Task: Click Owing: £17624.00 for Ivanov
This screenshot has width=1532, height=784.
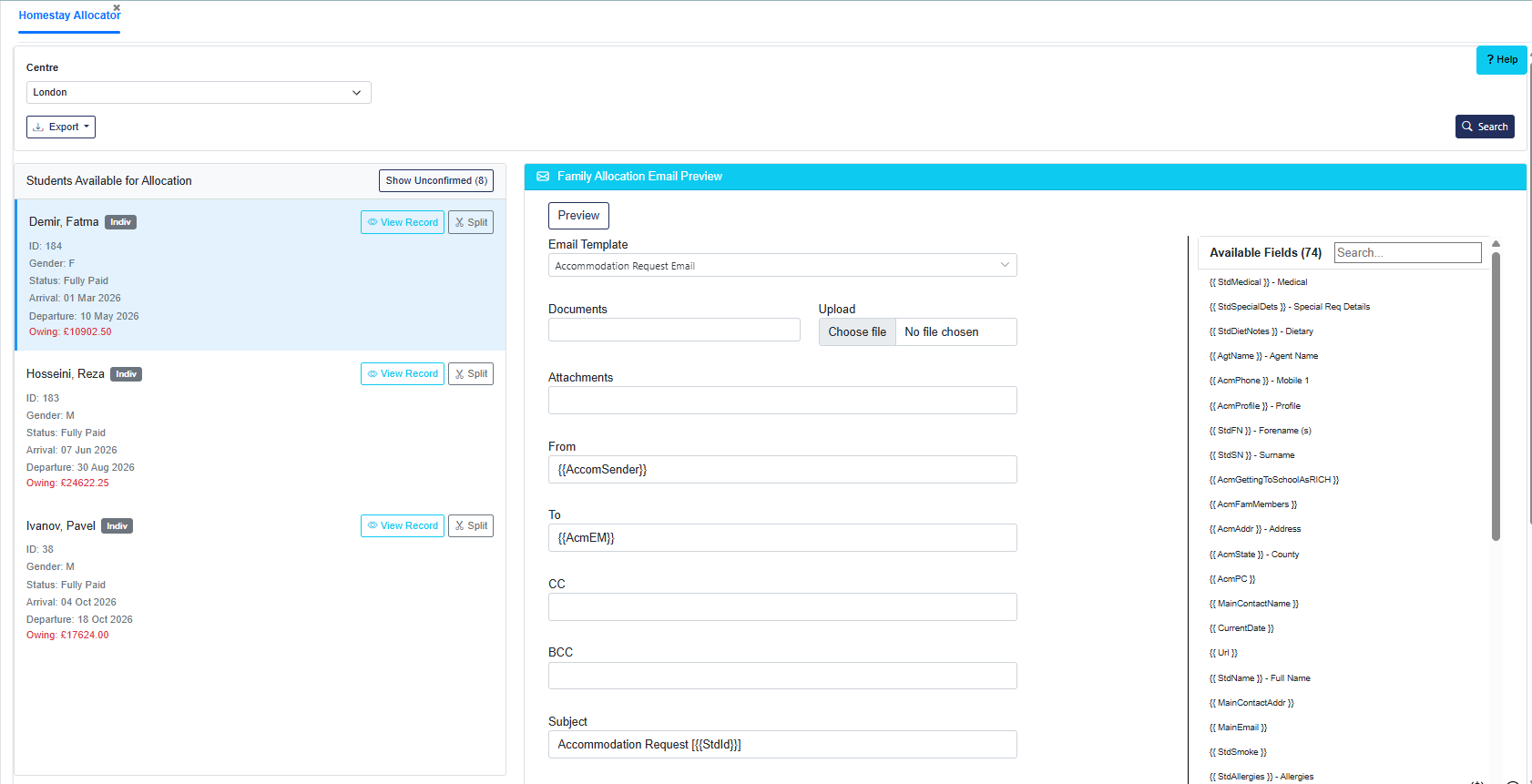Action: click(67, 636)
